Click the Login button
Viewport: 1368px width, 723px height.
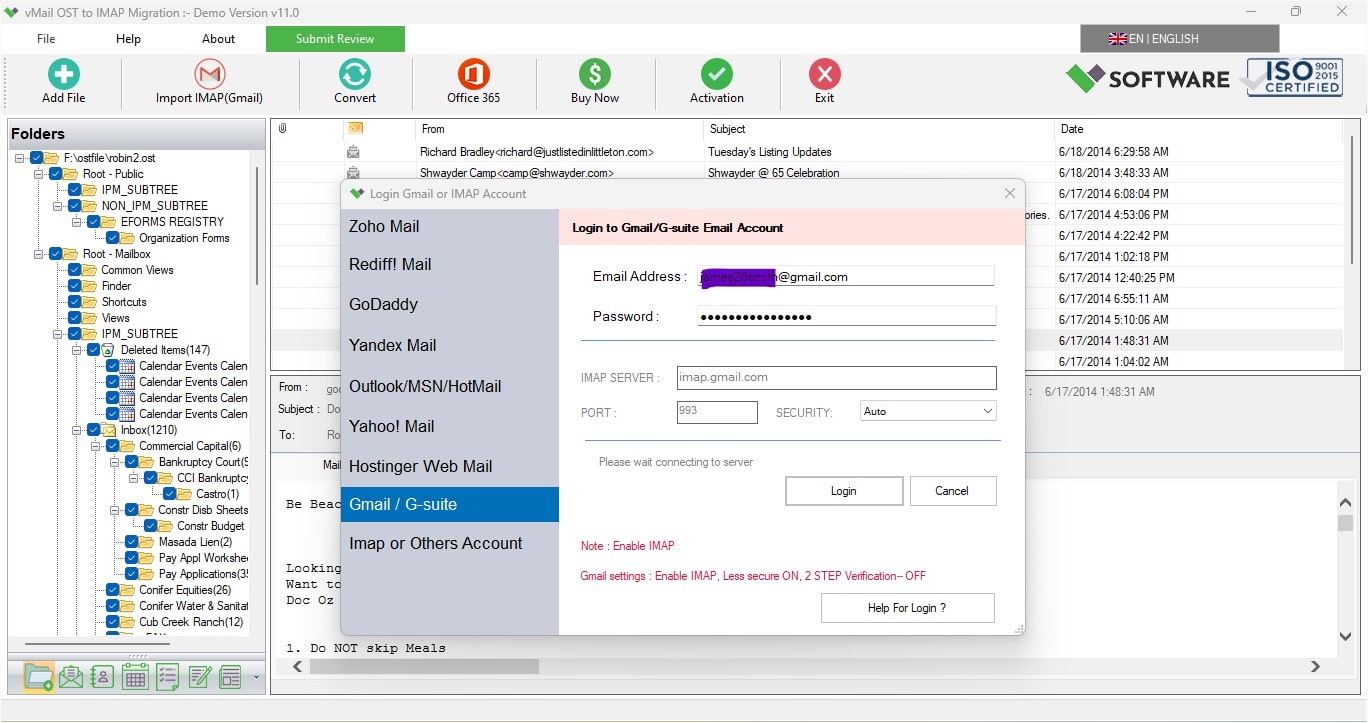tap(844, 491)
